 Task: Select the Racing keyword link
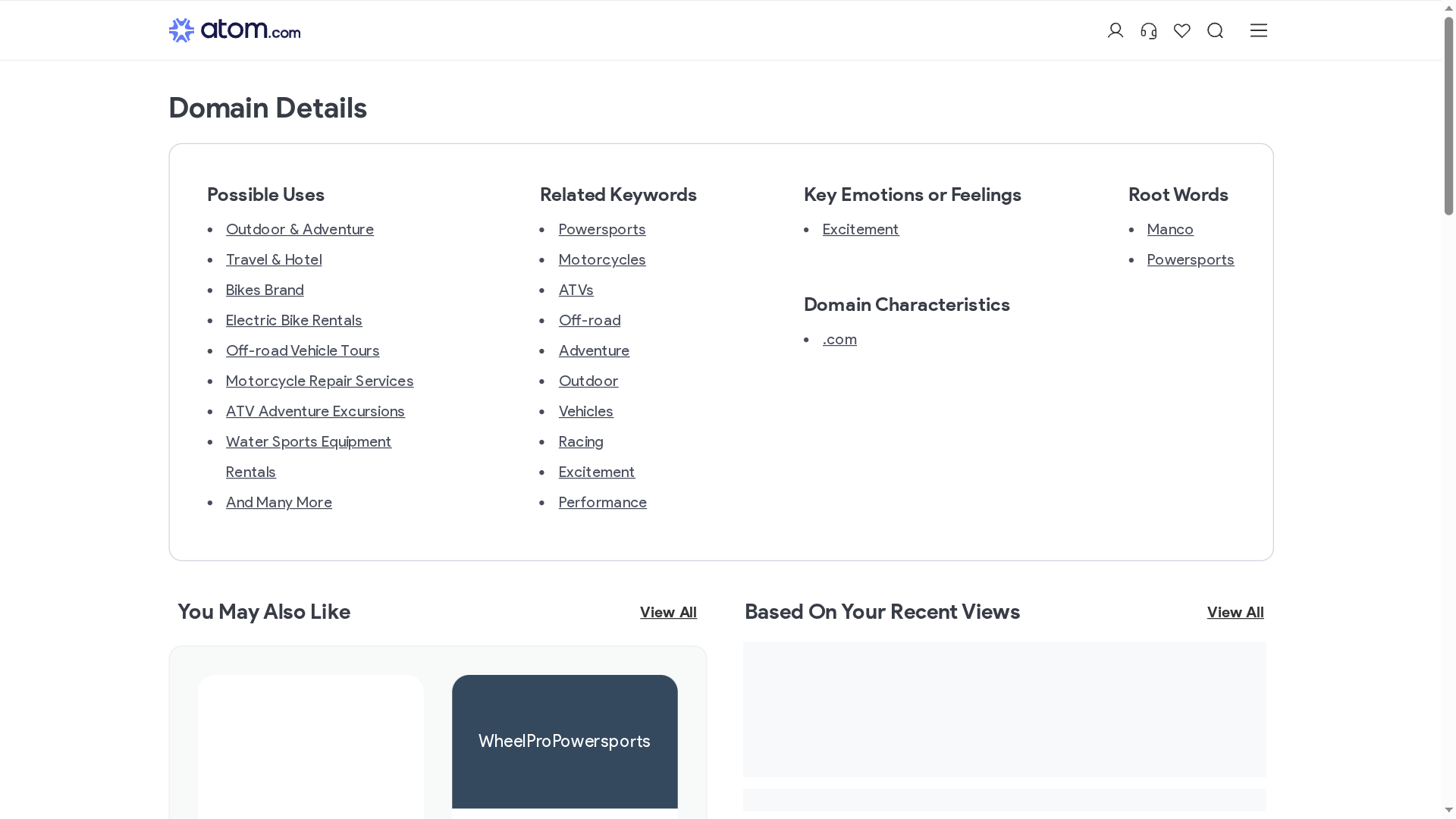(581, 441)
